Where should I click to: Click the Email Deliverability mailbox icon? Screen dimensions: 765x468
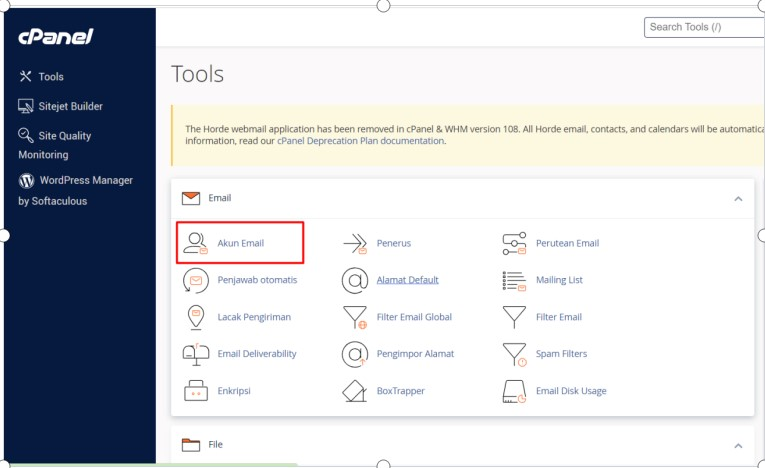coord(196,354)
